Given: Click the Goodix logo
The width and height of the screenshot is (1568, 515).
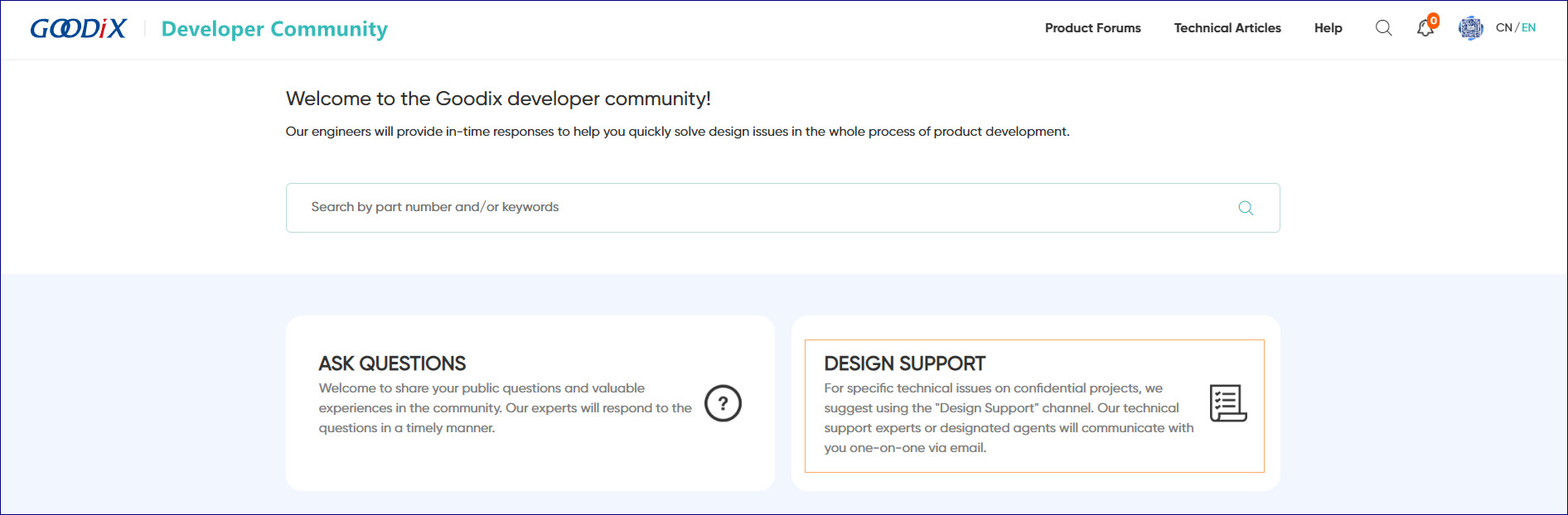Looking at the screenshot, I should tap(79, 29).
